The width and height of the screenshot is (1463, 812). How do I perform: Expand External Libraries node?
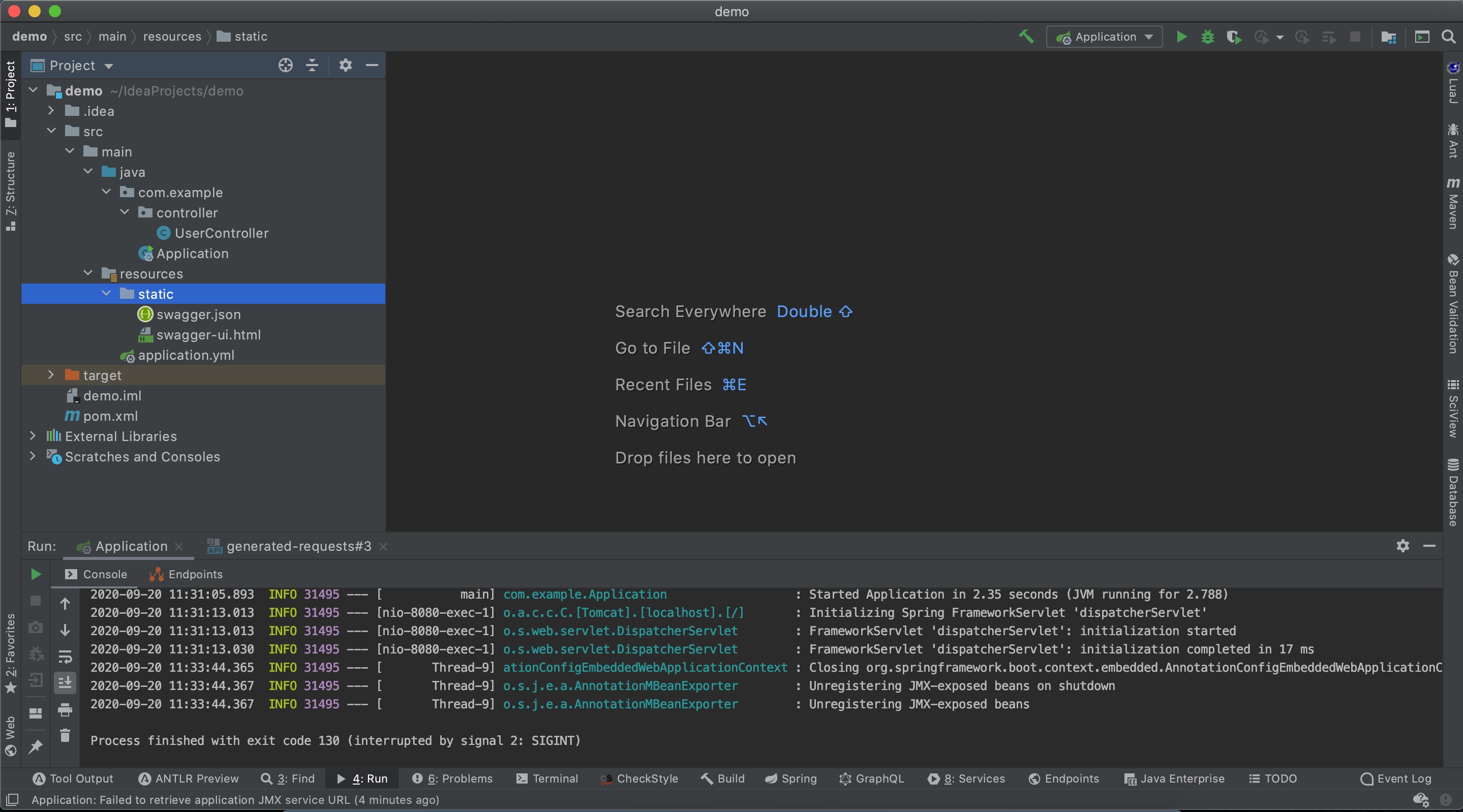[x=33, y=436]
